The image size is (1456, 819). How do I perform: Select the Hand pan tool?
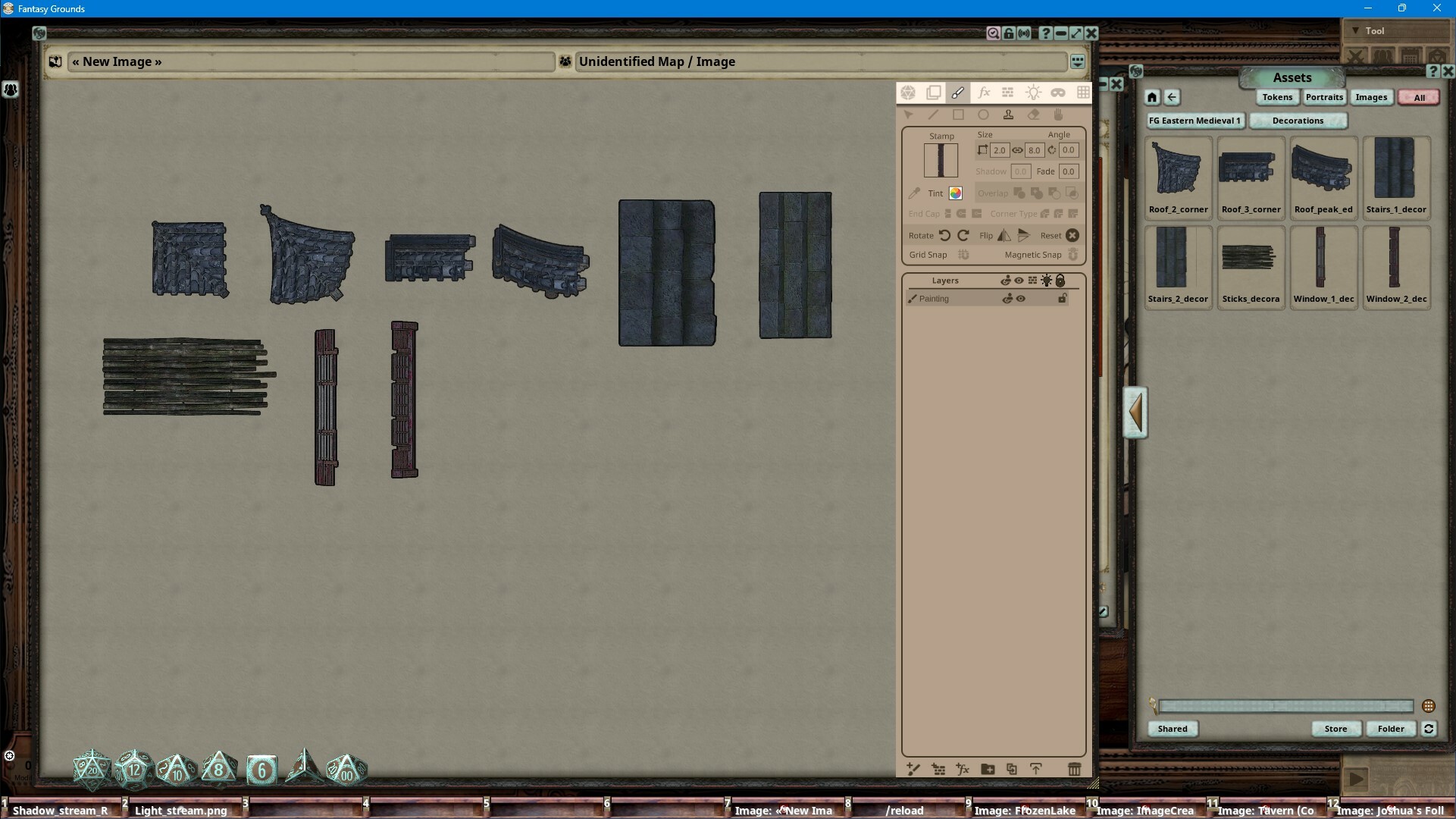(x=1059, y=115)
